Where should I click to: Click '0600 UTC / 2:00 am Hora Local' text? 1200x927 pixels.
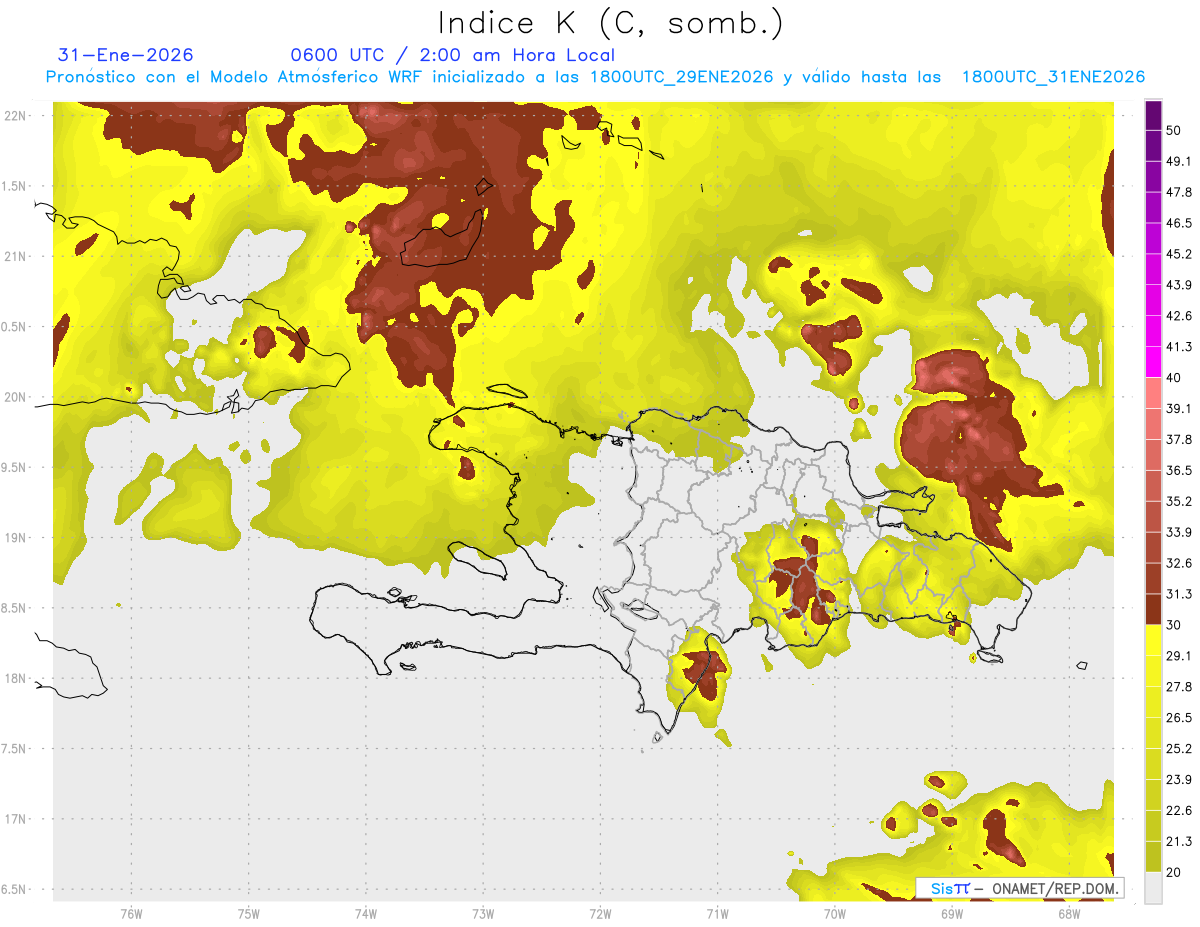(x=452, y=55)
